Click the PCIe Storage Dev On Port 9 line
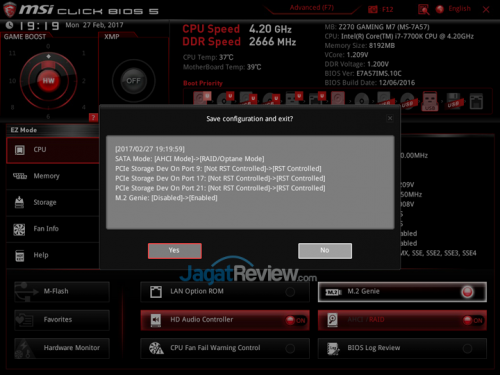 tap(218, 168)
